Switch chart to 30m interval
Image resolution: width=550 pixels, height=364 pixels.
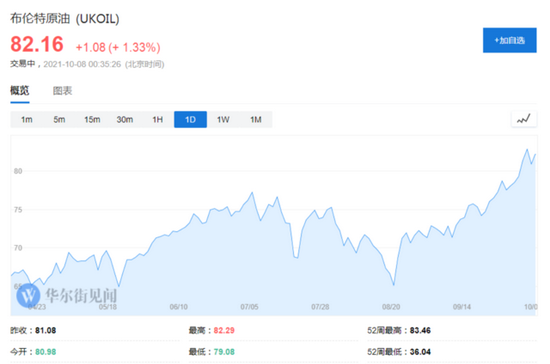coord(125,120)
